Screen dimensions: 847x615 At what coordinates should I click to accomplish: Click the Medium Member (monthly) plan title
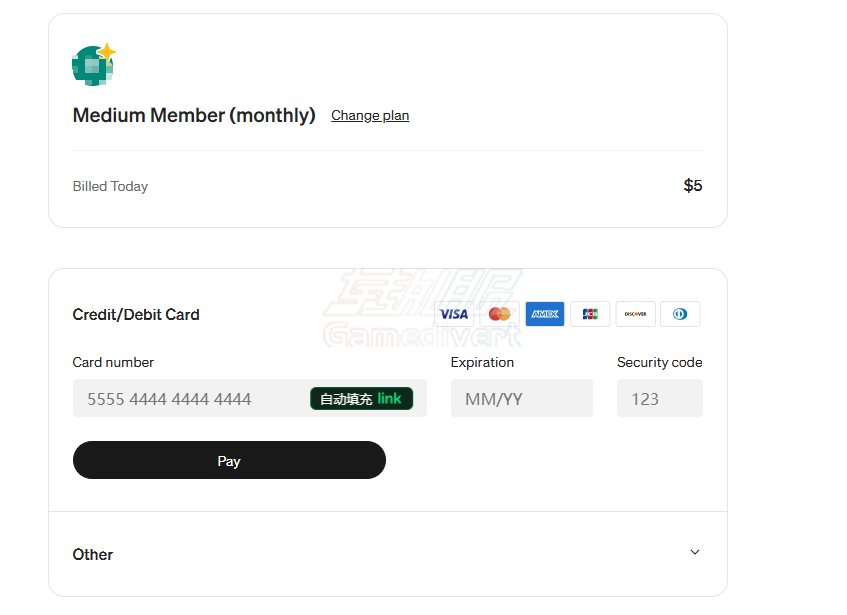pos(193,115)
